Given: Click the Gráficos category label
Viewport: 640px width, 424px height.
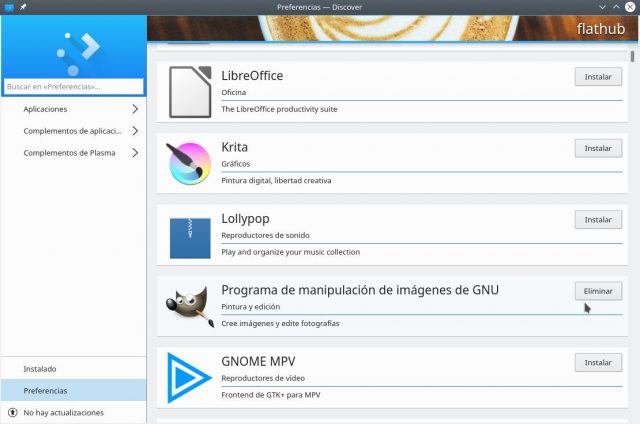Looking at the screenshot, I should coord(236,164).
